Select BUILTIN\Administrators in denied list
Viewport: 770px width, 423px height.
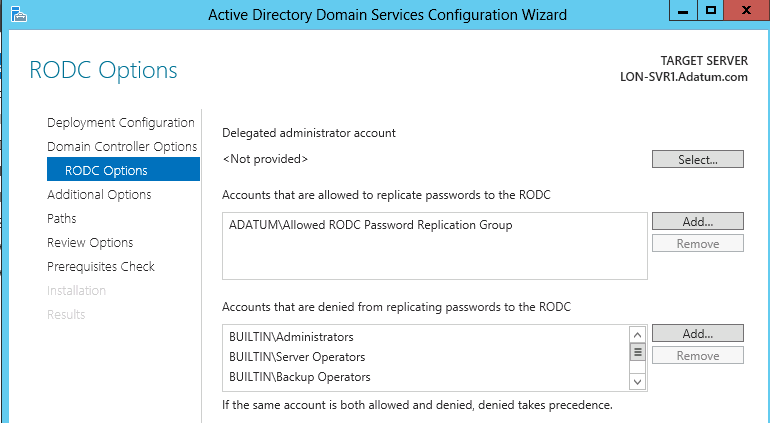point(291,337)
